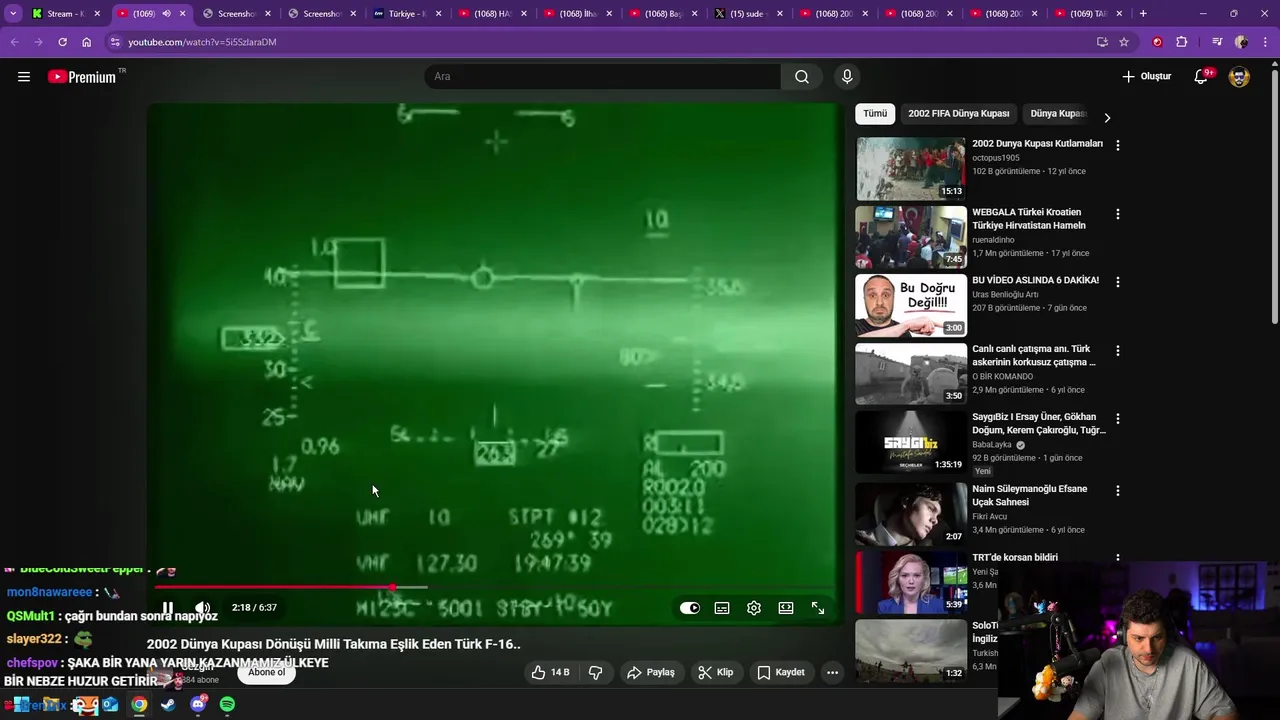Toggle the autoplay switch in player
The image size is (1280, 720).
click(x=690, y=608)
